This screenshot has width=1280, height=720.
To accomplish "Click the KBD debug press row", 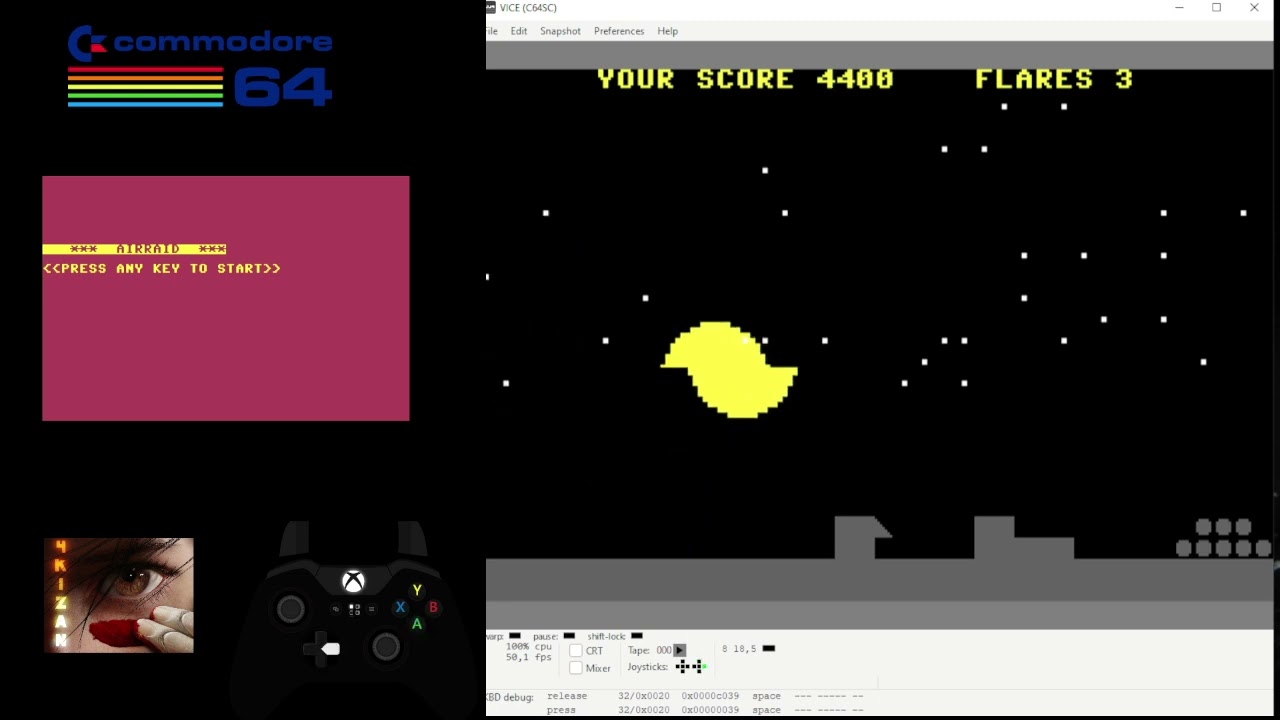I will point(704,710).
